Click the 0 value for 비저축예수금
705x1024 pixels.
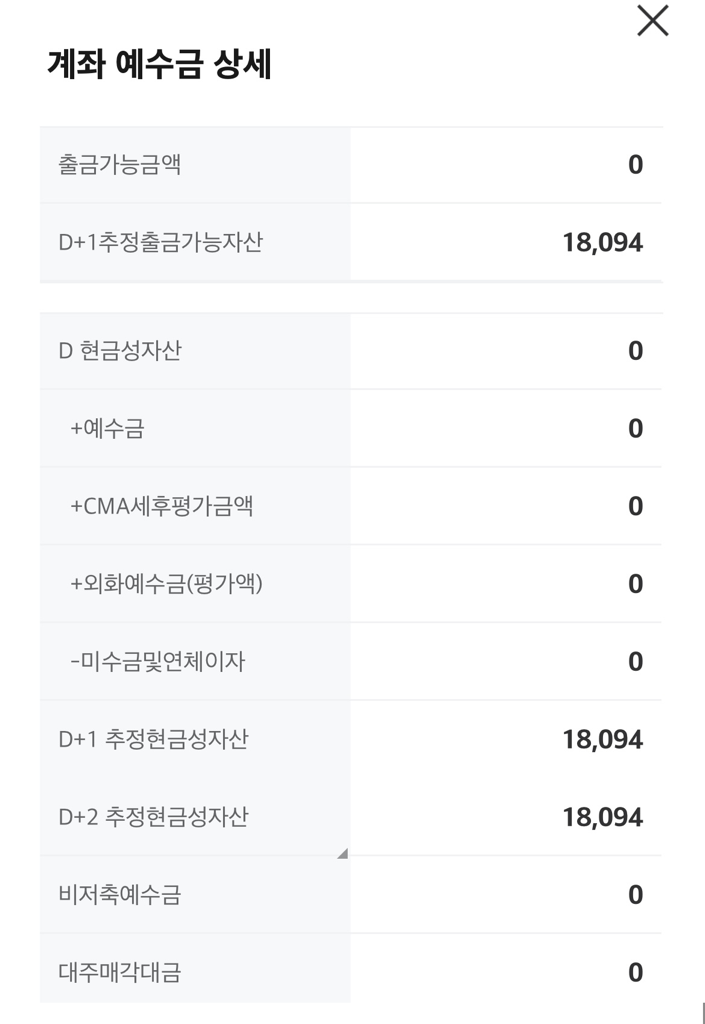point(635,895)
